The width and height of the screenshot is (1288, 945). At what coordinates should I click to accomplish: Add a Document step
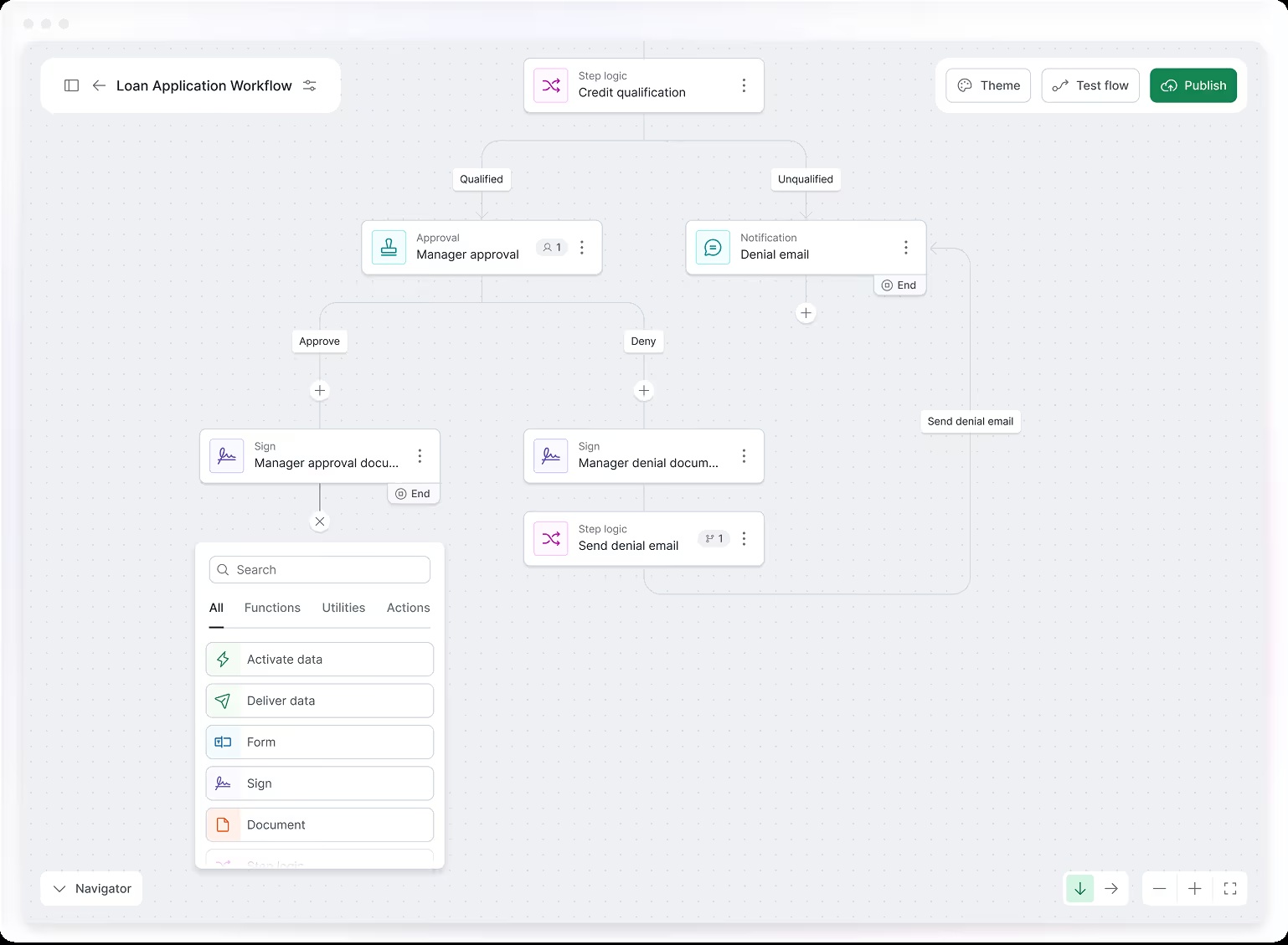pos(320,825)
